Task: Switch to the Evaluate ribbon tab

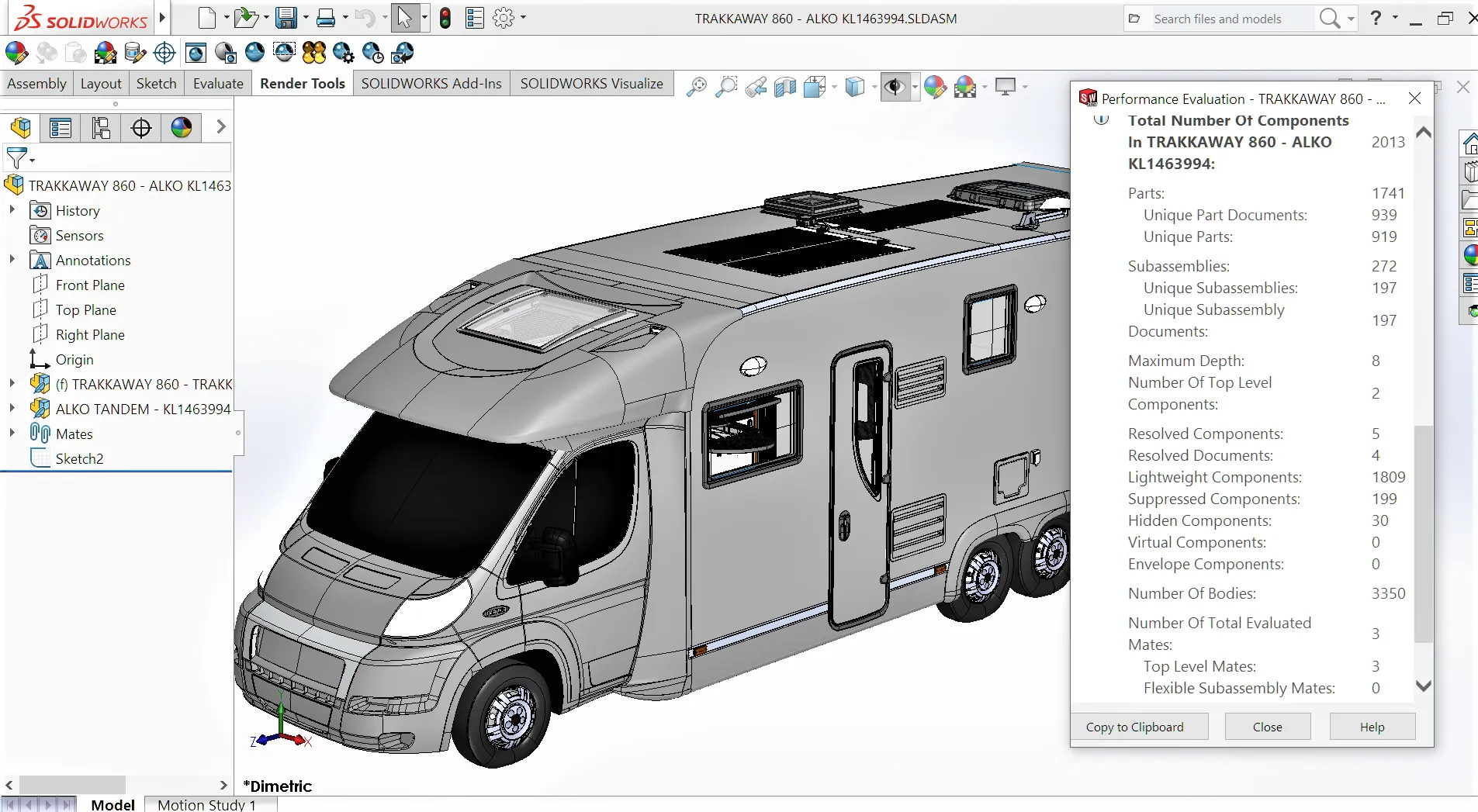Action: [x=217, y=83]
